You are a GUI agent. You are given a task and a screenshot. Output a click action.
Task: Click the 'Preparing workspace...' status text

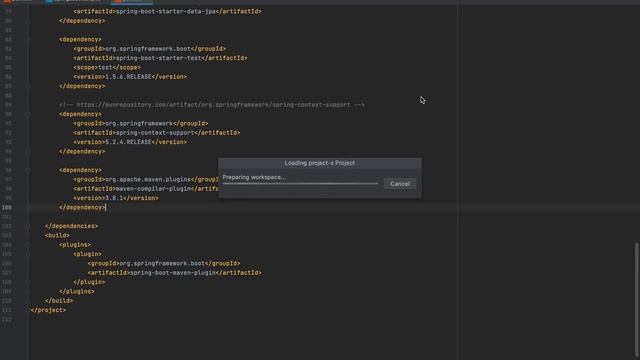point(254,177)
